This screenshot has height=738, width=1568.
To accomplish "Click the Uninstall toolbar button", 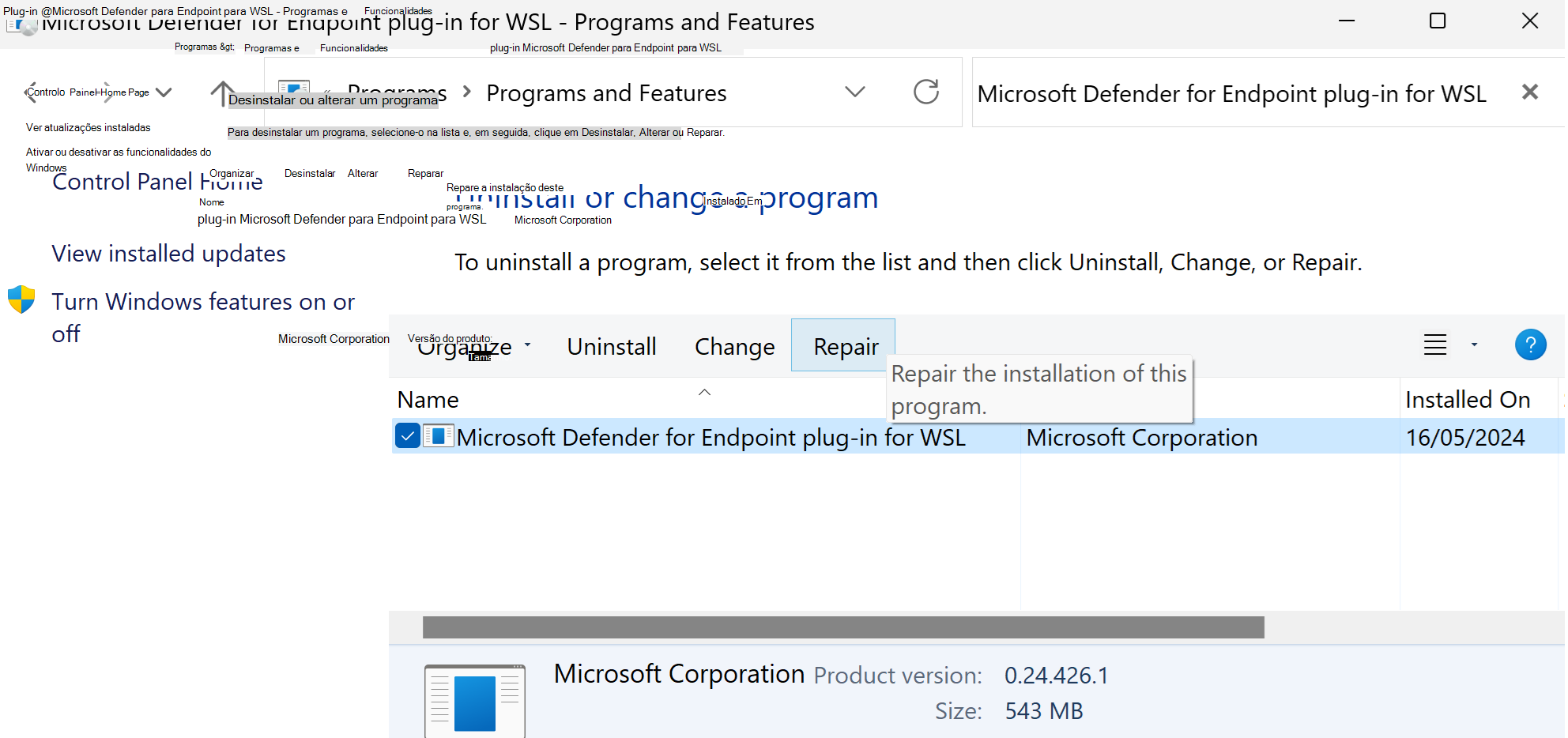I will pyautogui.click(x=612, y=346).
